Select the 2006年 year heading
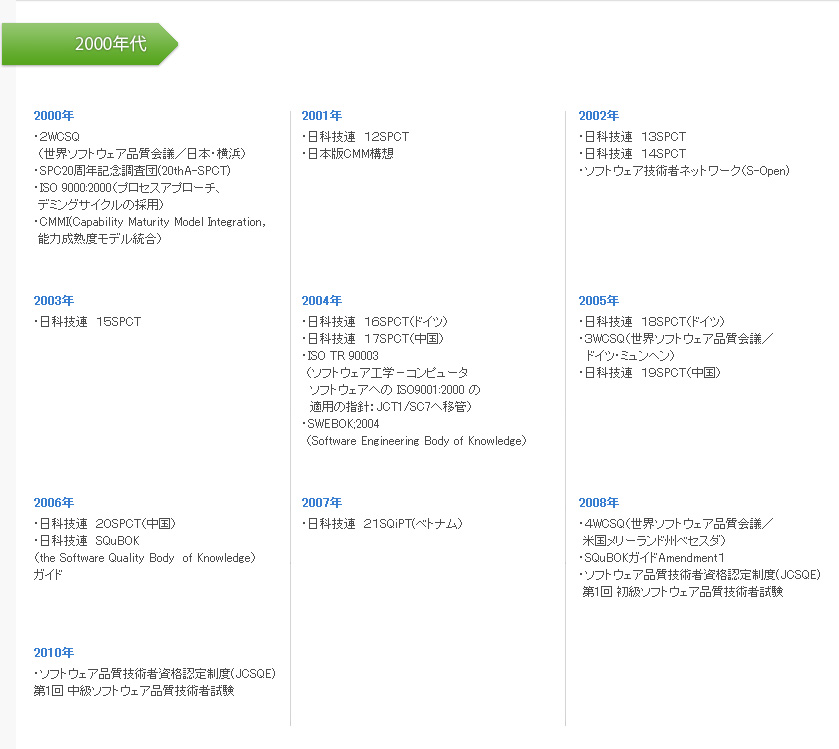 pos(54,503)
